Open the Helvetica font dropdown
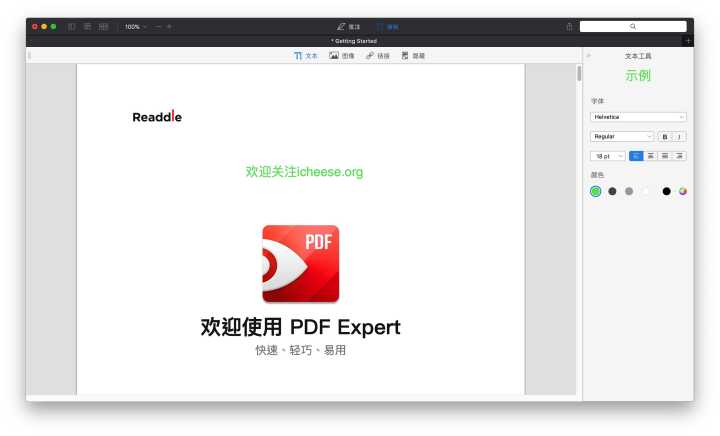 coord(638,117)
